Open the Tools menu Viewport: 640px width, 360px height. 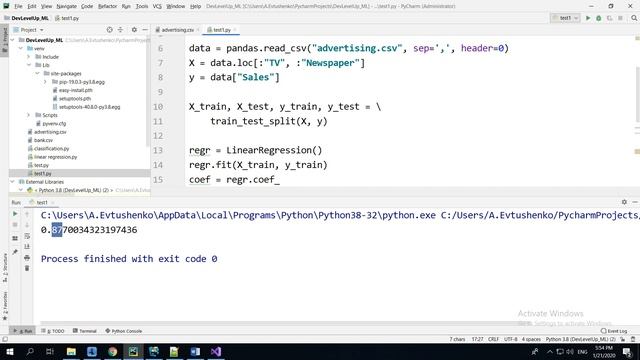(x=142, y=6)
